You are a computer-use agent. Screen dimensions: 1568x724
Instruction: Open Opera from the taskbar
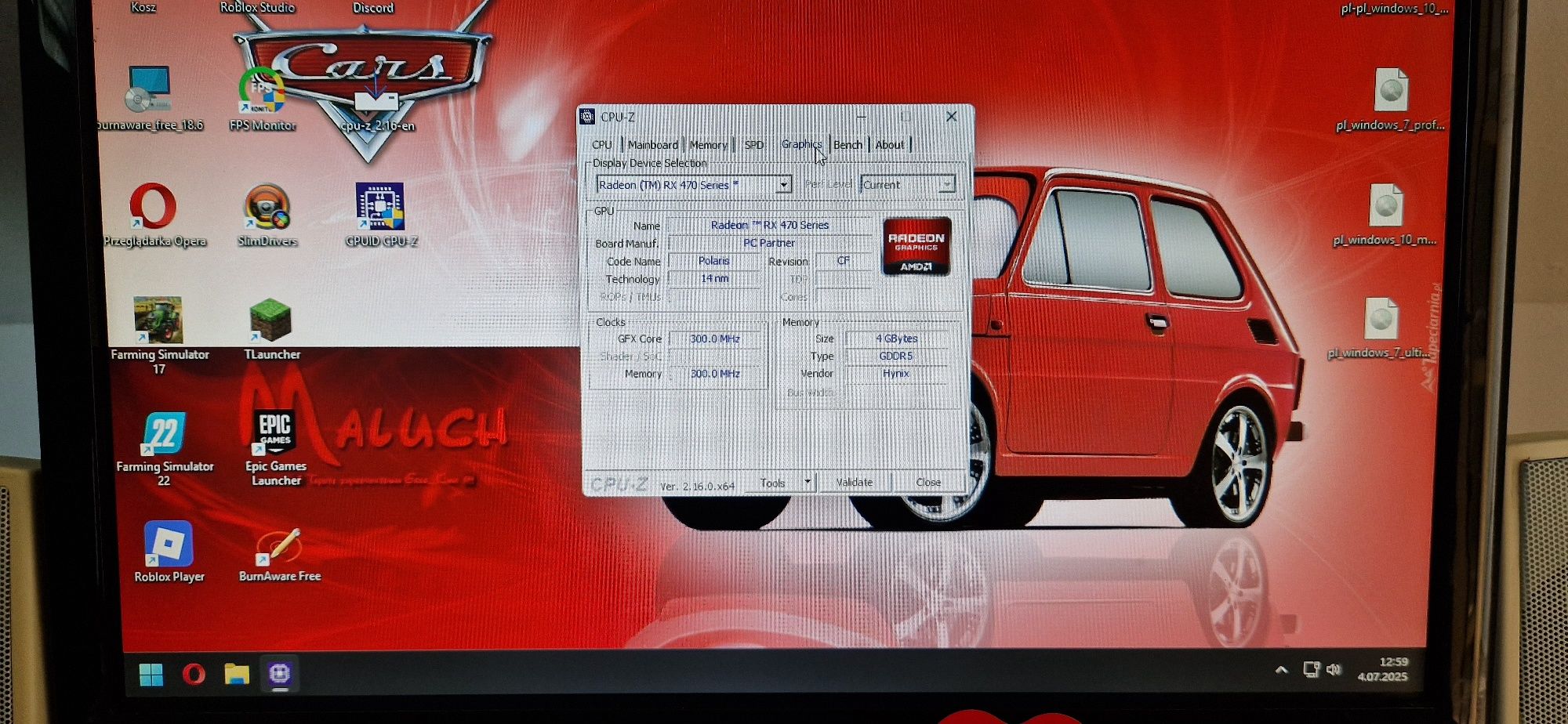pos(194,674)
